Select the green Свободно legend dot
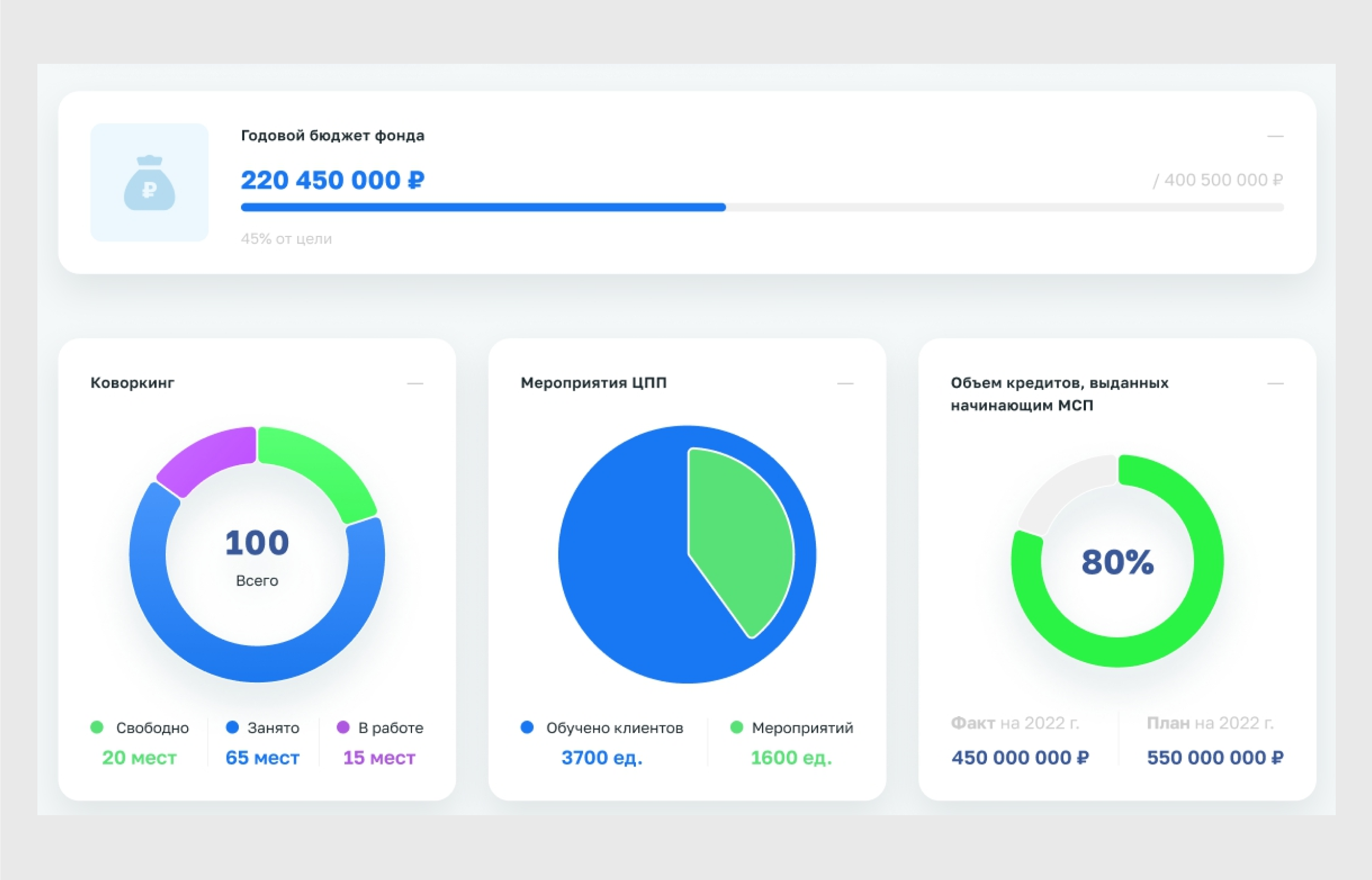The image size is (1372, 880). coord(97,728)
